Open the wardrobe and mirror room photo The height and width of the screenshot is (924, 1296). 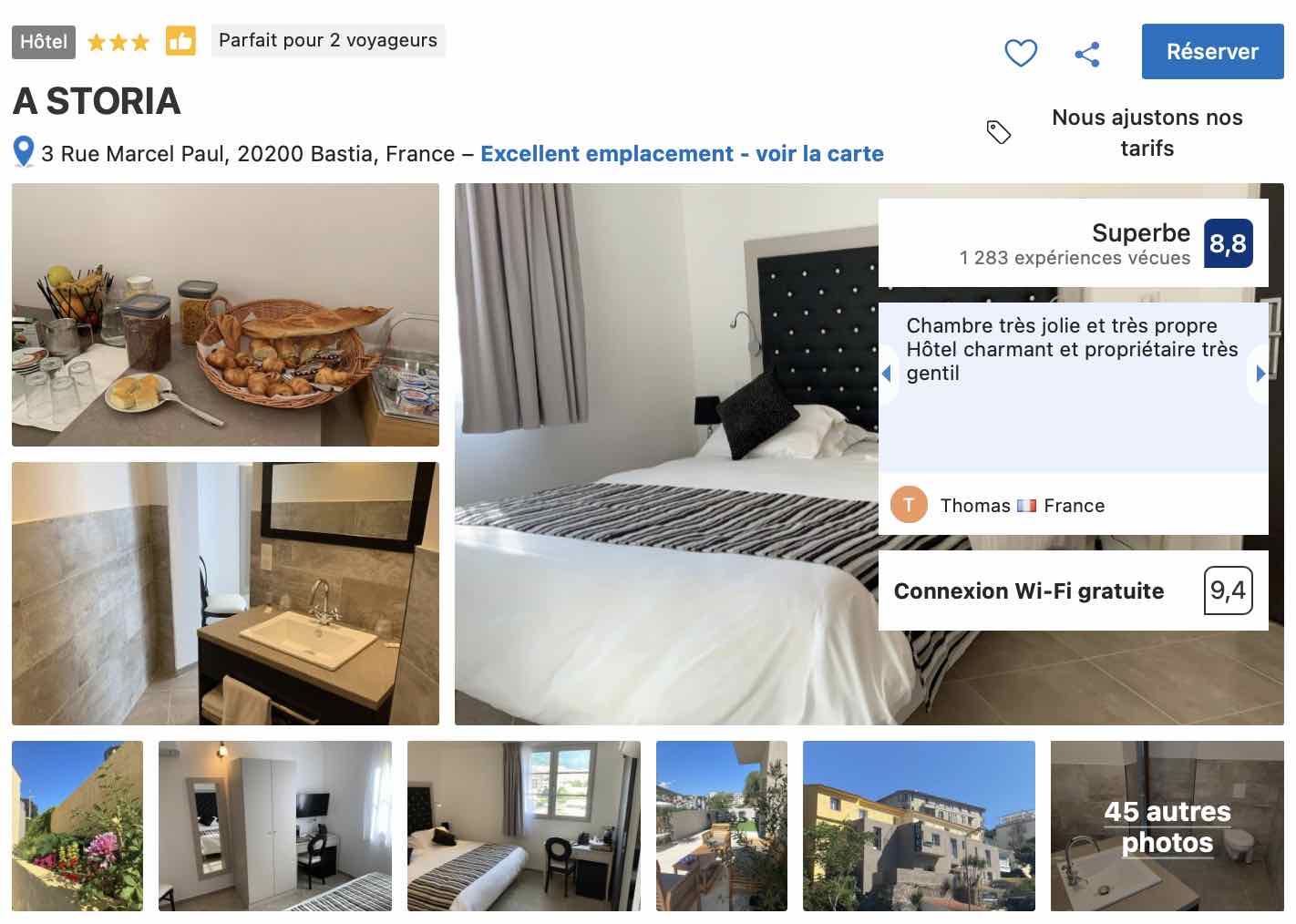click(x=275, y=826)
